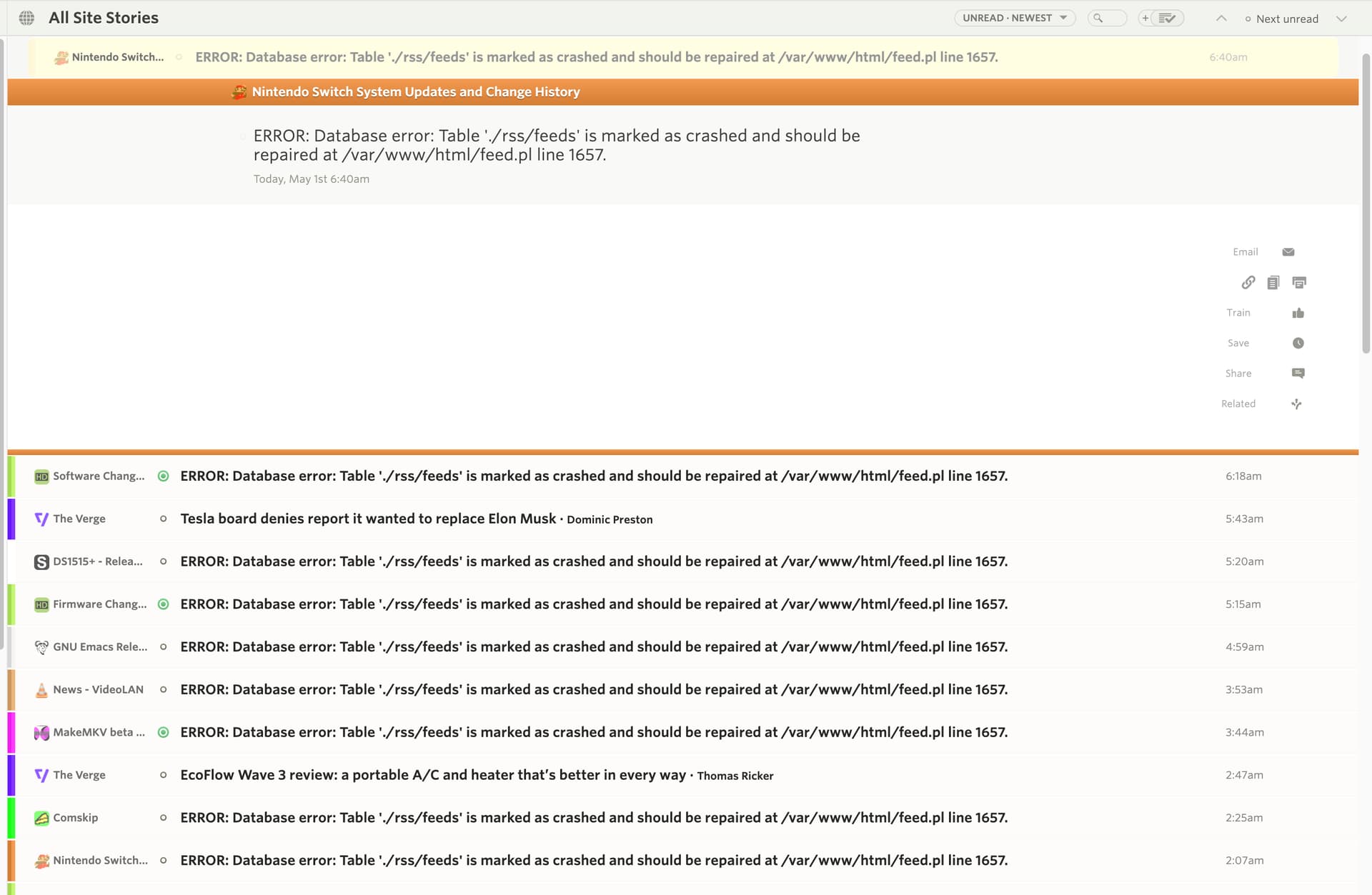Click the Related sparkle icon

coord(1297,404)
